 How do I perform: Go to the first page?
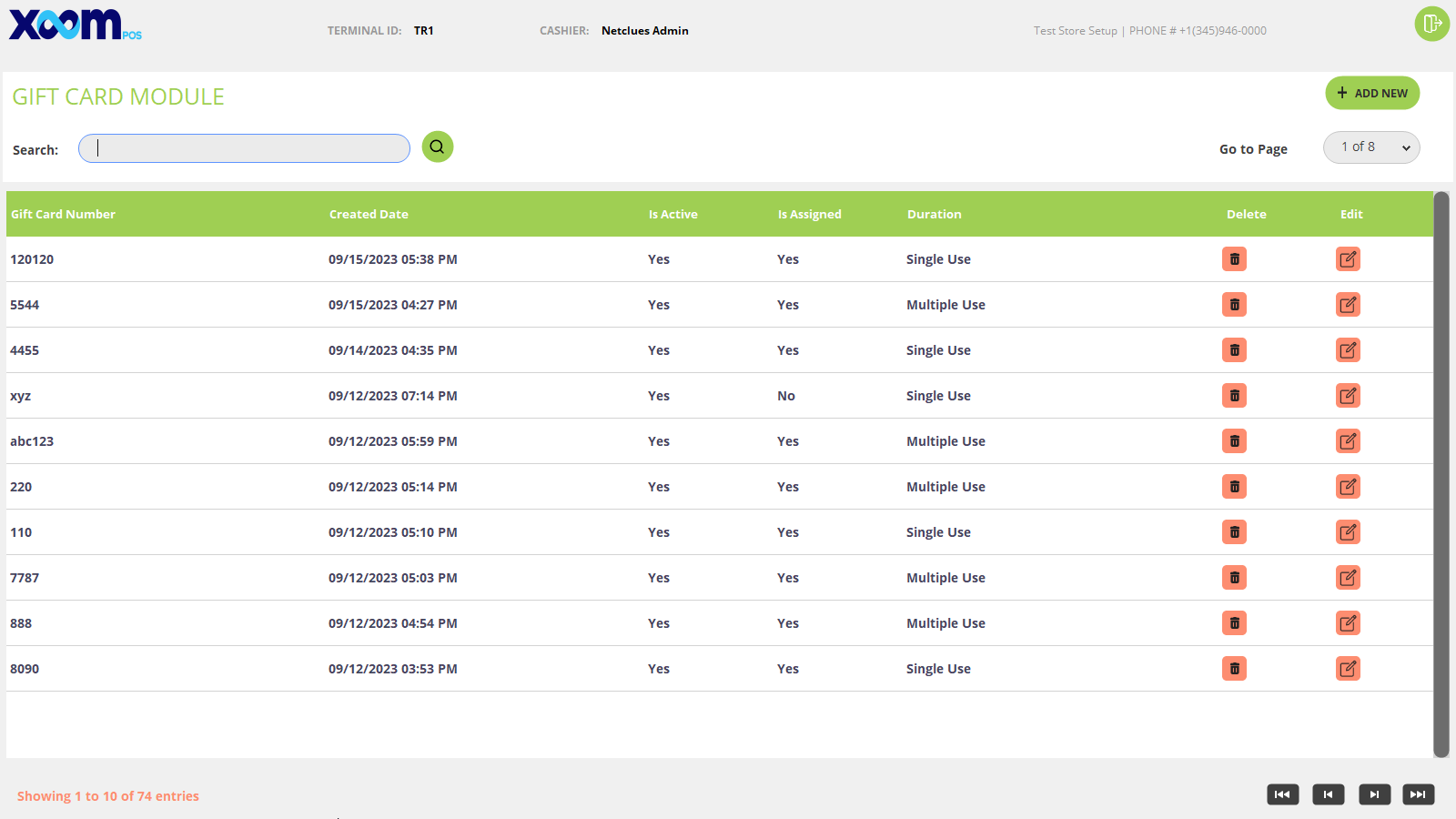tap(1282, 794)
